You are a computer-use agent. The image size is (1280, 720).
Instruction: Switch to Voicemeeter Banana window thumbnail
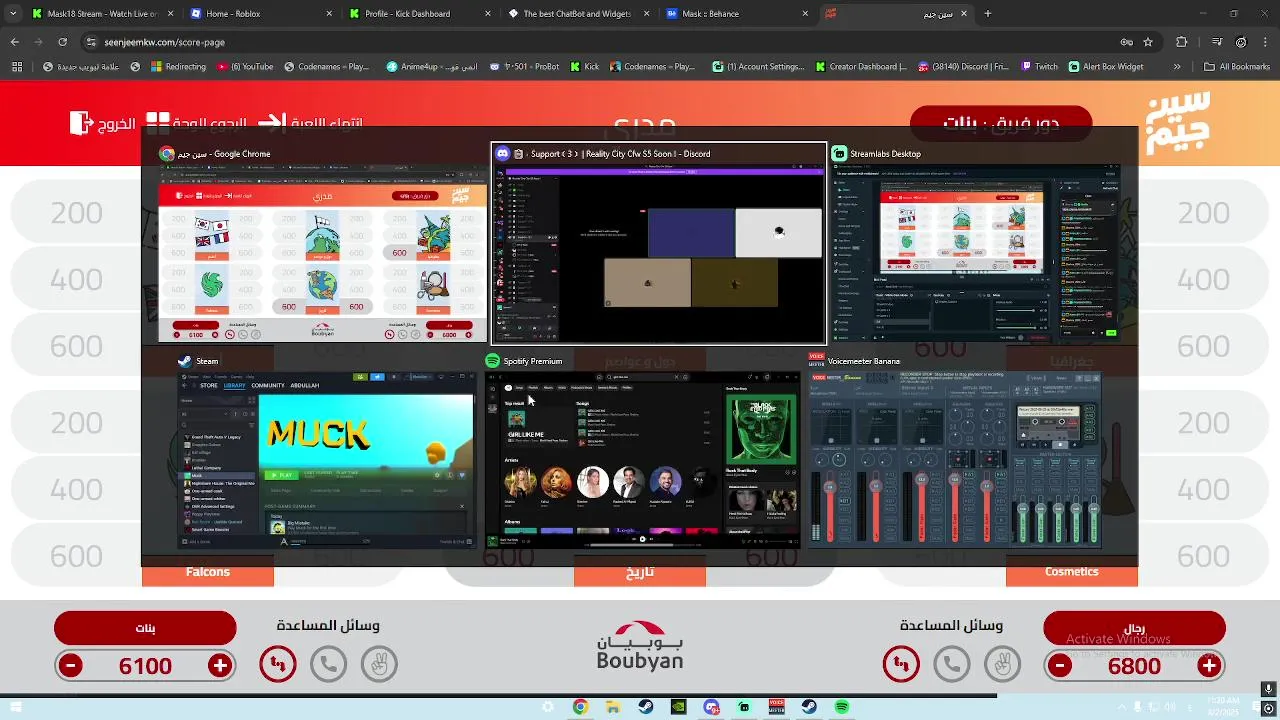(x=954, y=450)
